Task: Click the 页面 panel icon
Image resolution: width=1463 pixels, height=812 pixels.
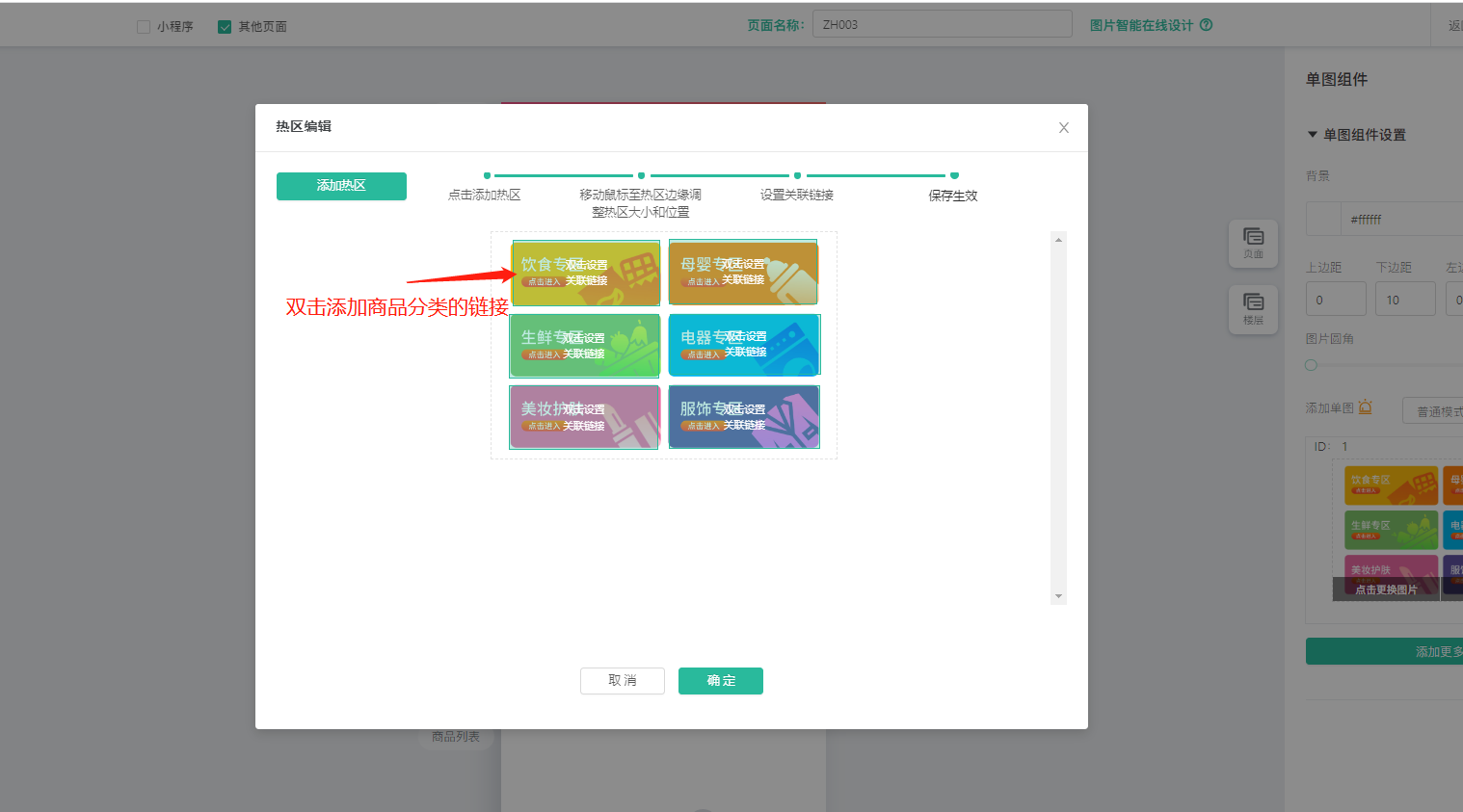Action: pyautogui.click(x=1253, y=243)
